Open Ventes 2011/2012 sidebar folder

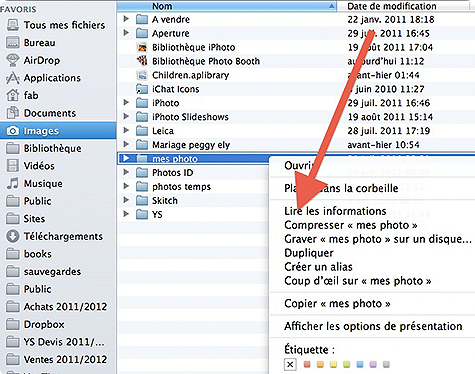[x=57, y=360]
